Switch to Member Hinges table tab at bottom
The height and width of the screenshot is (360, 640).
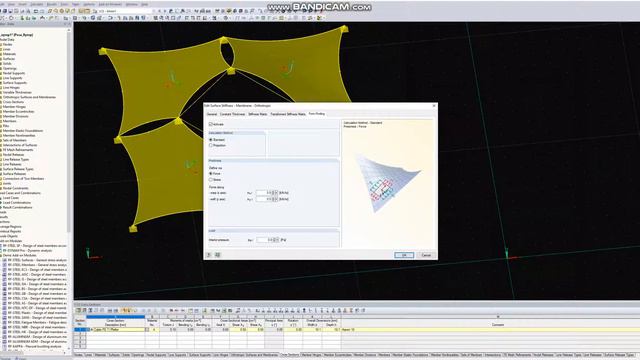coord(311,355)
